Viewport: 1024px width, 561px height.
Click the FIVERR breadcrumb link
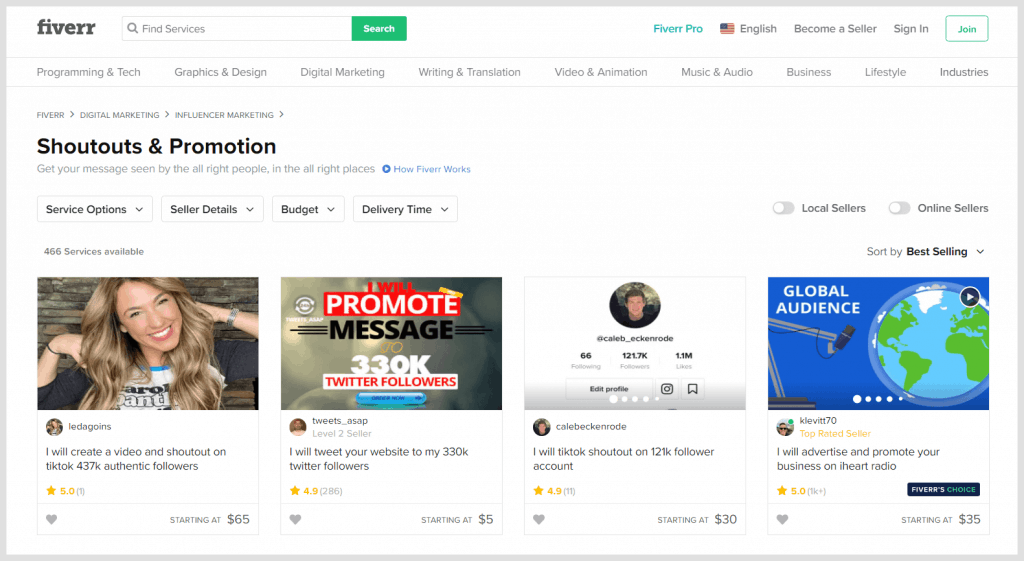pos(50,115)
